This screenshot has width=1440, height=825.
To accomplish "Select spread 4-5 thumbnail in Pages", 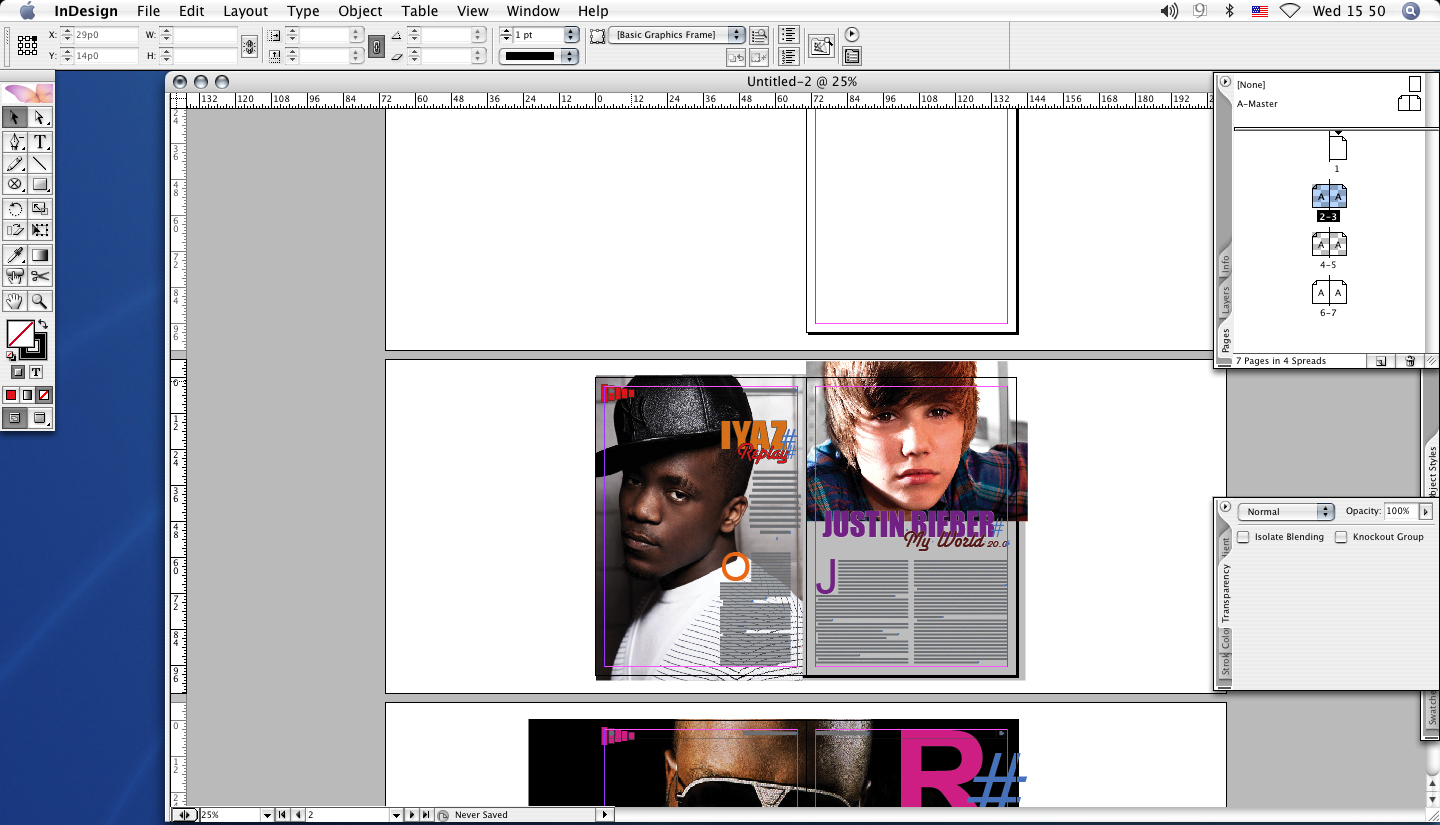I will 1329,244.
